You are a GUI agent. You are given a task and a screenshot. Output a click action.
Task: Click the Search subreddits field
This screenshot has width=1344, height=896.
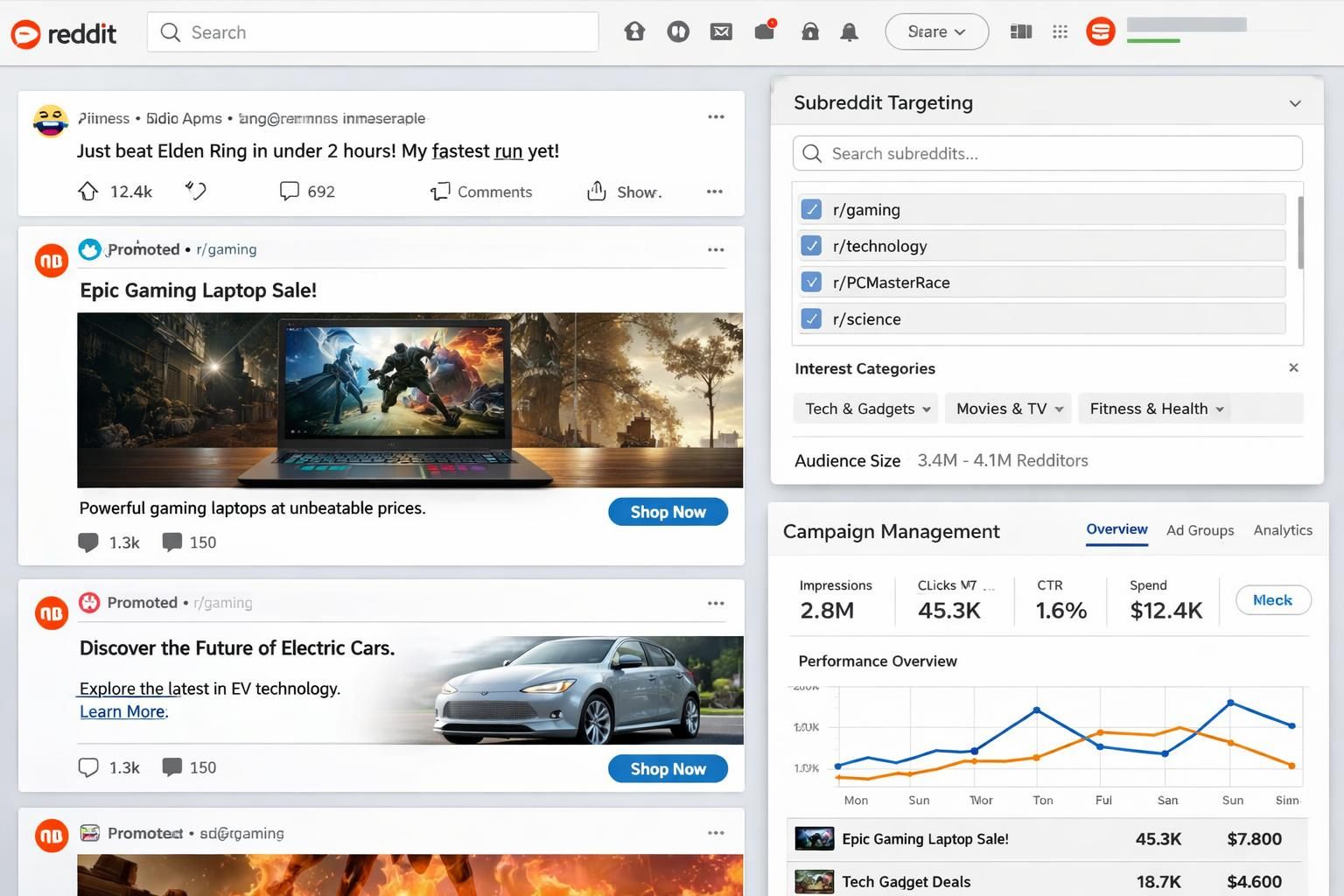point(1047,153)
